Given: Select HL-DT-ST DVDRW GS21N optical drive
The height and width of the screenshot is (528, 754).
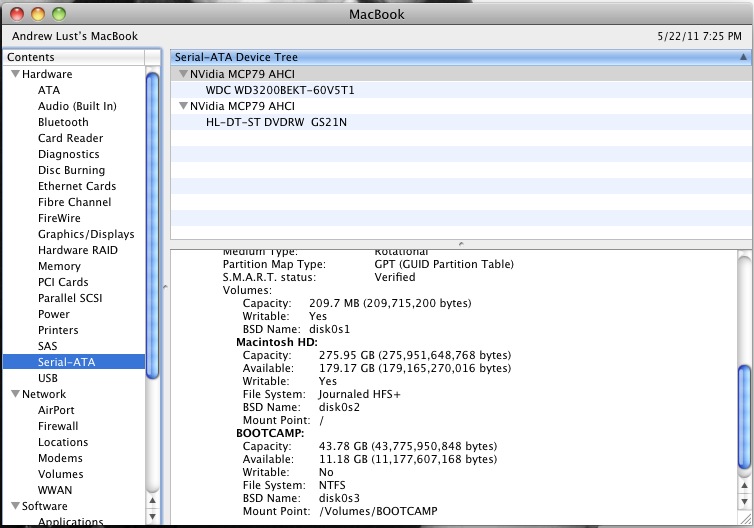Looking at the screenshot, I should (x=276, y=122).
